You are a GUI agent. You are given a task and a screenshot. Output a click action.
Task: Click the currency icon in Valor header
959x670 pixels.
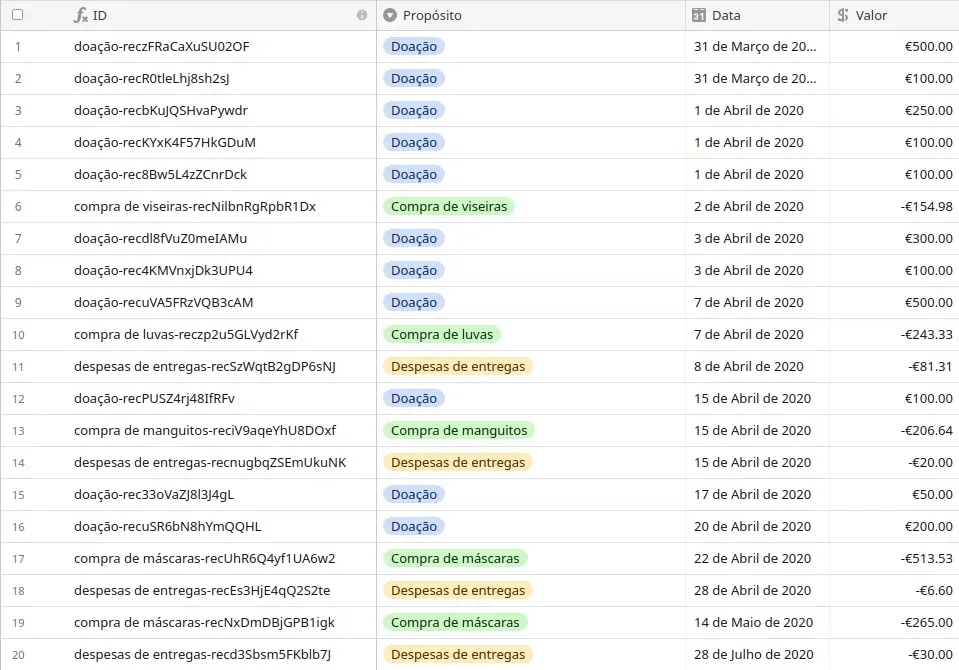point(843,15)
